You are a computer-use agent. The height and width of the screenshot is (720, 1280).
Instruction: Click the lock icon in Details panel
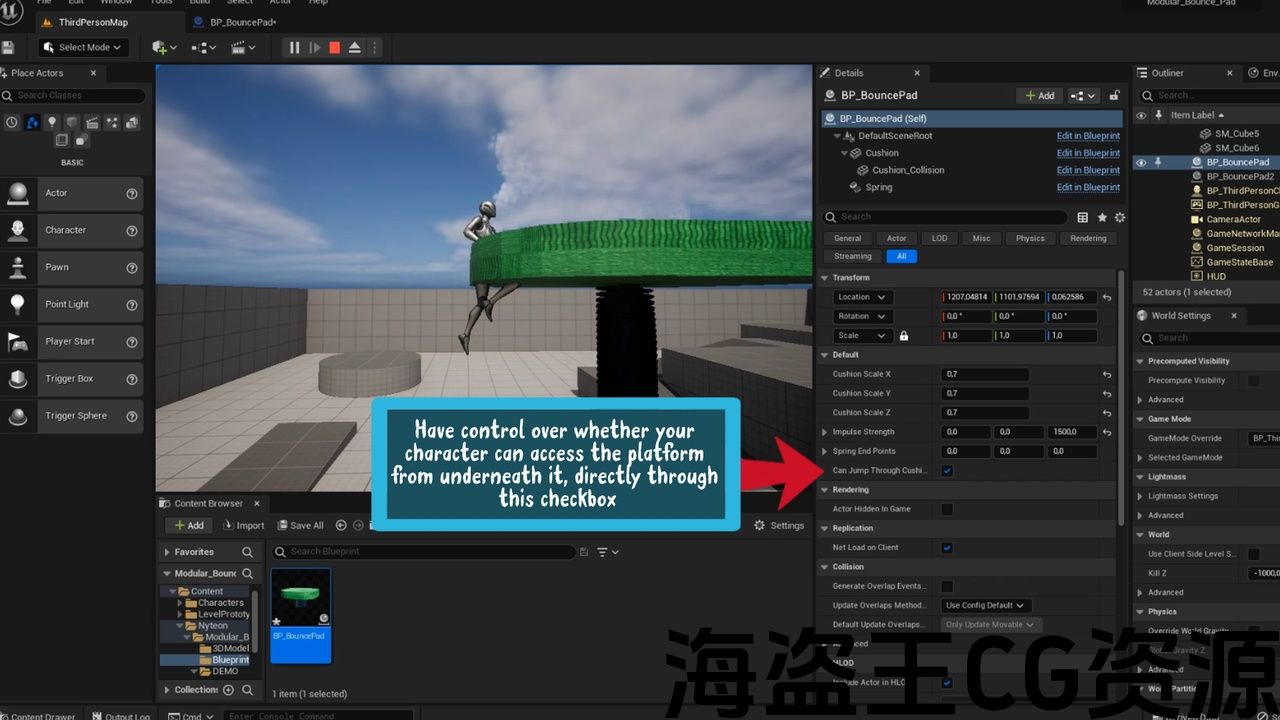[x=1115, y=95]
